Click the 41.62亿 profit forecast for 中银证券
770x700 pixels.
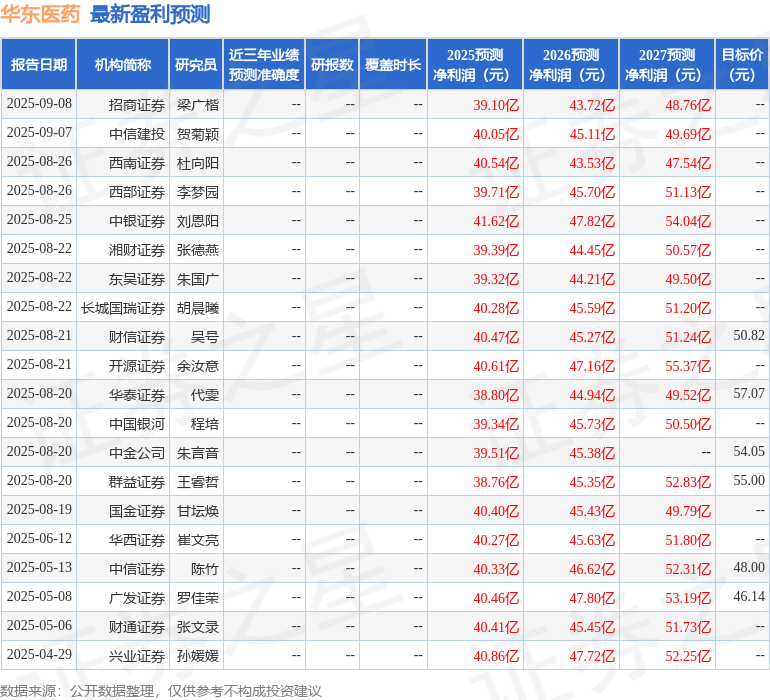[496, 221]
